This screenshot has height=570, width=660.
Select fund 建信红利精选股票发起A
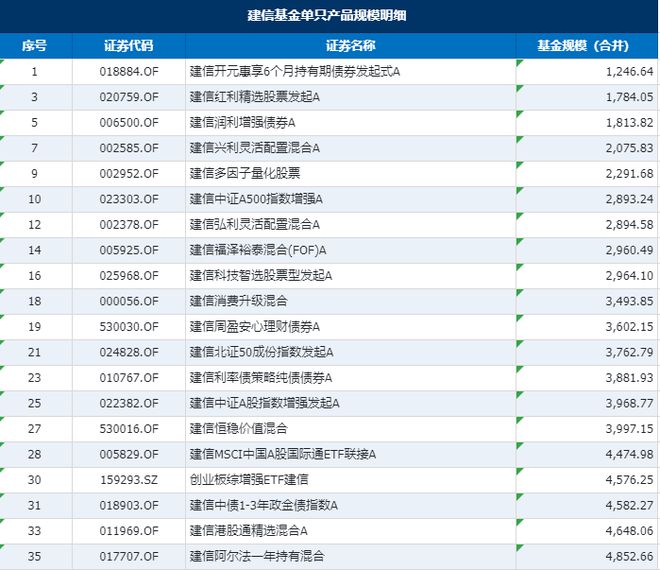pyautogui.click(x=255, y=97)
